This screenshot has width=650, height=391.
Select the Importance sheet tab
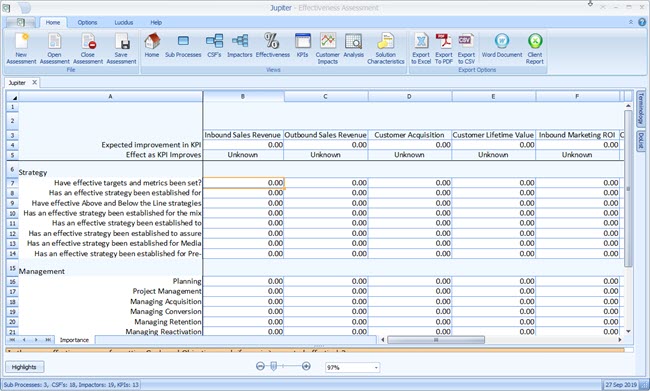tap(74, 340)
